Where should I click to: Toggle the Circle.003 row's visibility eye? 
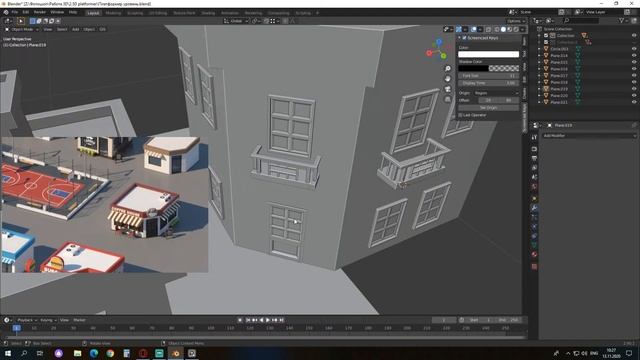pyautogui.click(x=634, y=49)
